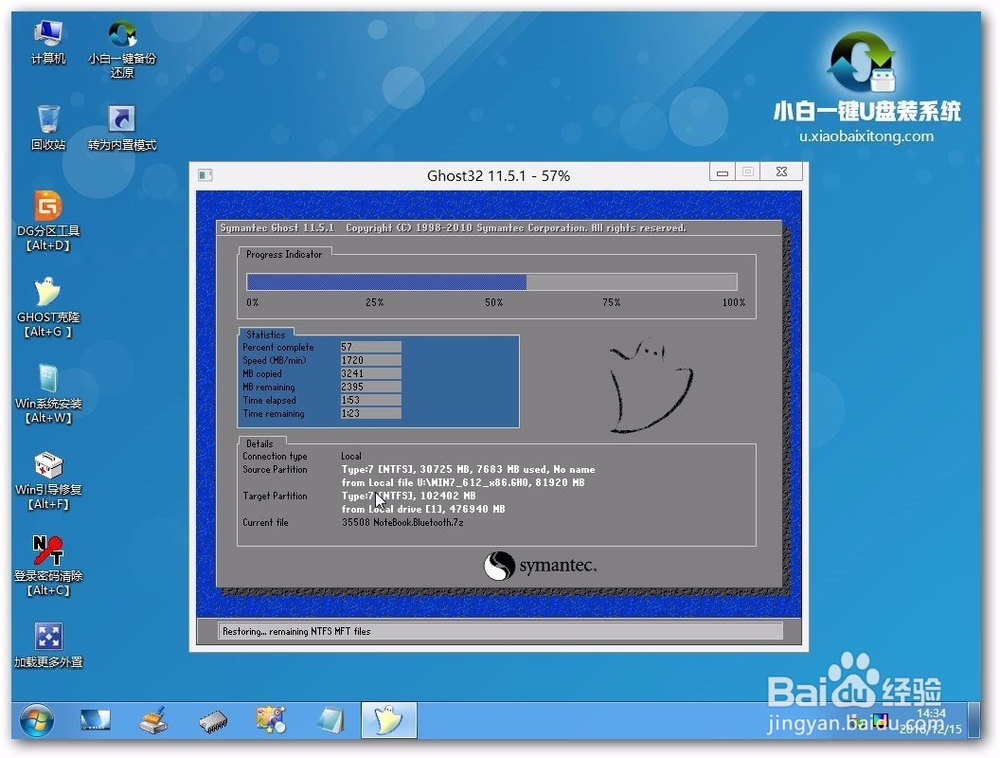
Task: Select the running Ghost32 taskbar icon
Action: tap(389, 719)
